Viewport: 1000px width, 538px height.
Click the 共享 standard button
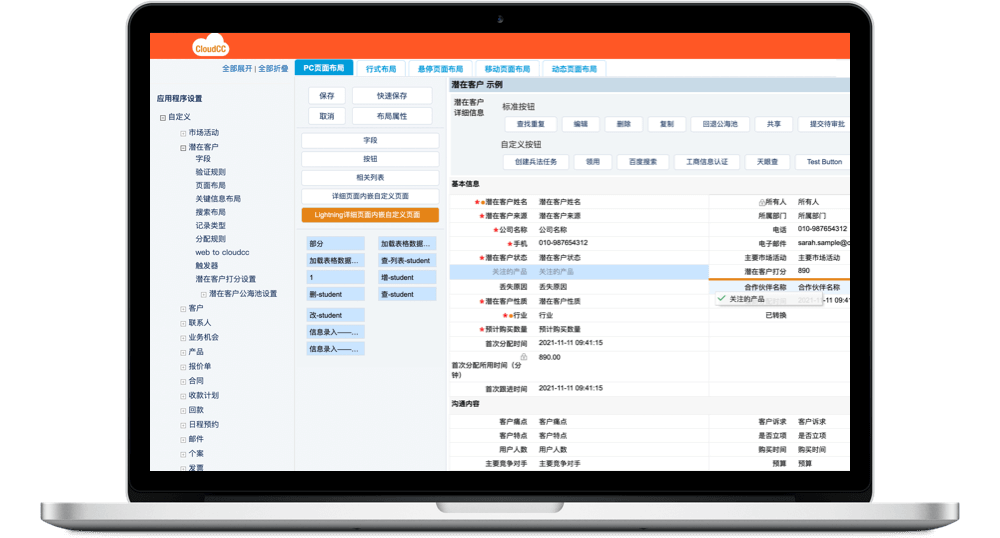tap(774, 124)
